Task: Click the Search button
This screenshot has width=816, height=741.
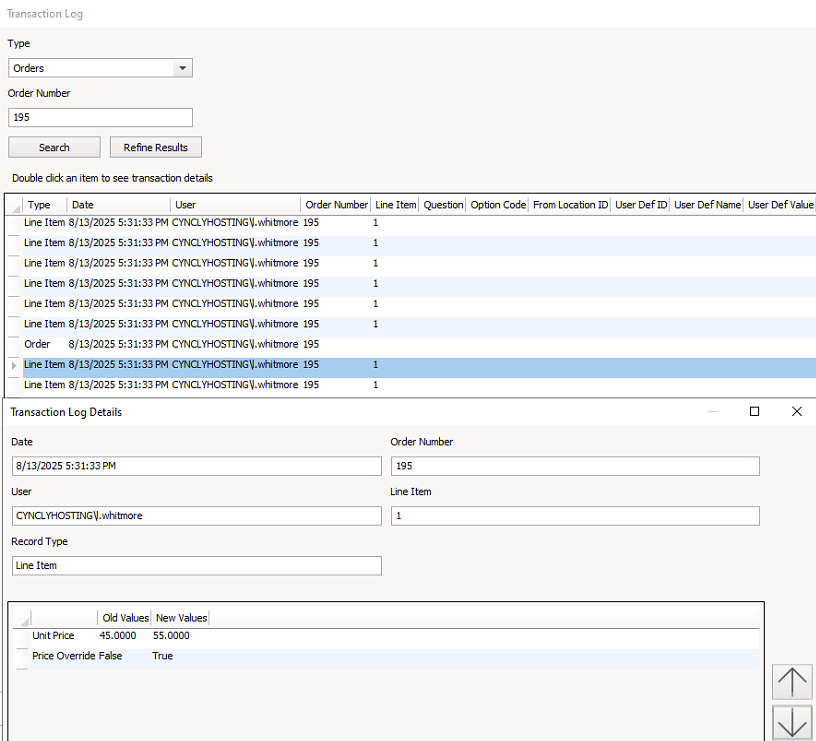Action: [54, 147]
